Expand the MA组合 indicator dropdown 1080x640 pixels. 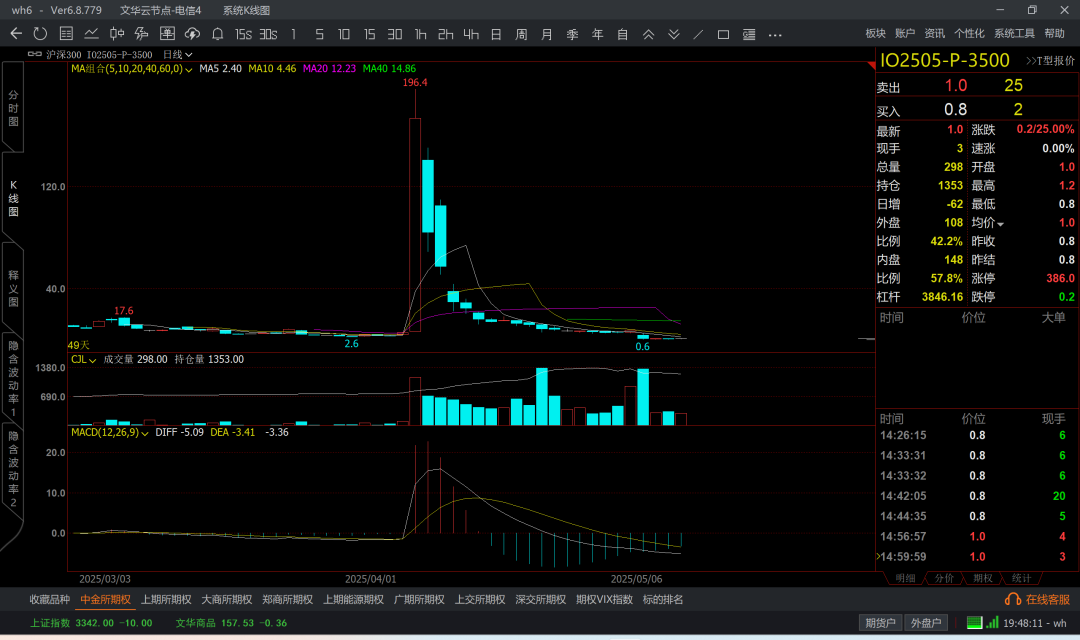pos(188,69)
